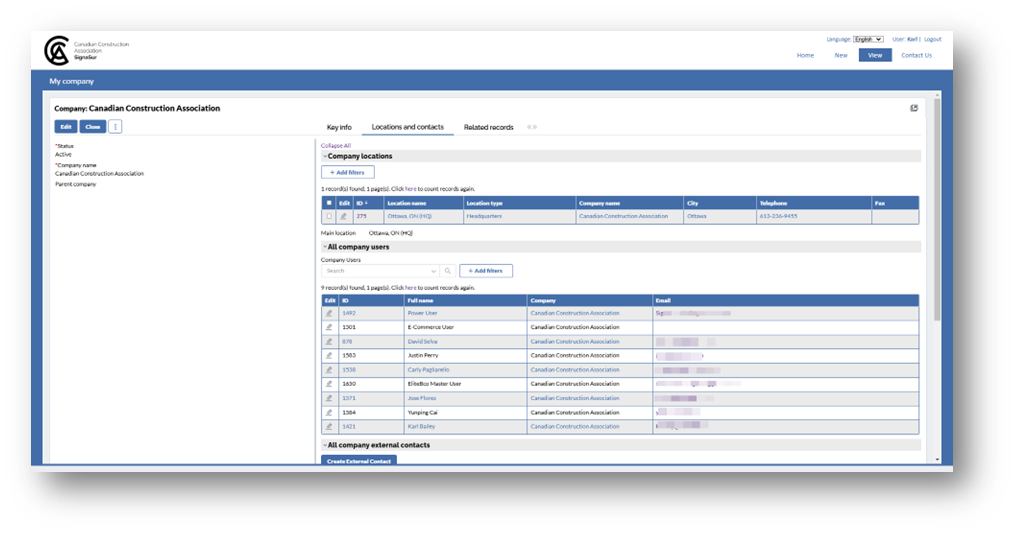
Task: Click the Logout link
Action: click(932, 39)
